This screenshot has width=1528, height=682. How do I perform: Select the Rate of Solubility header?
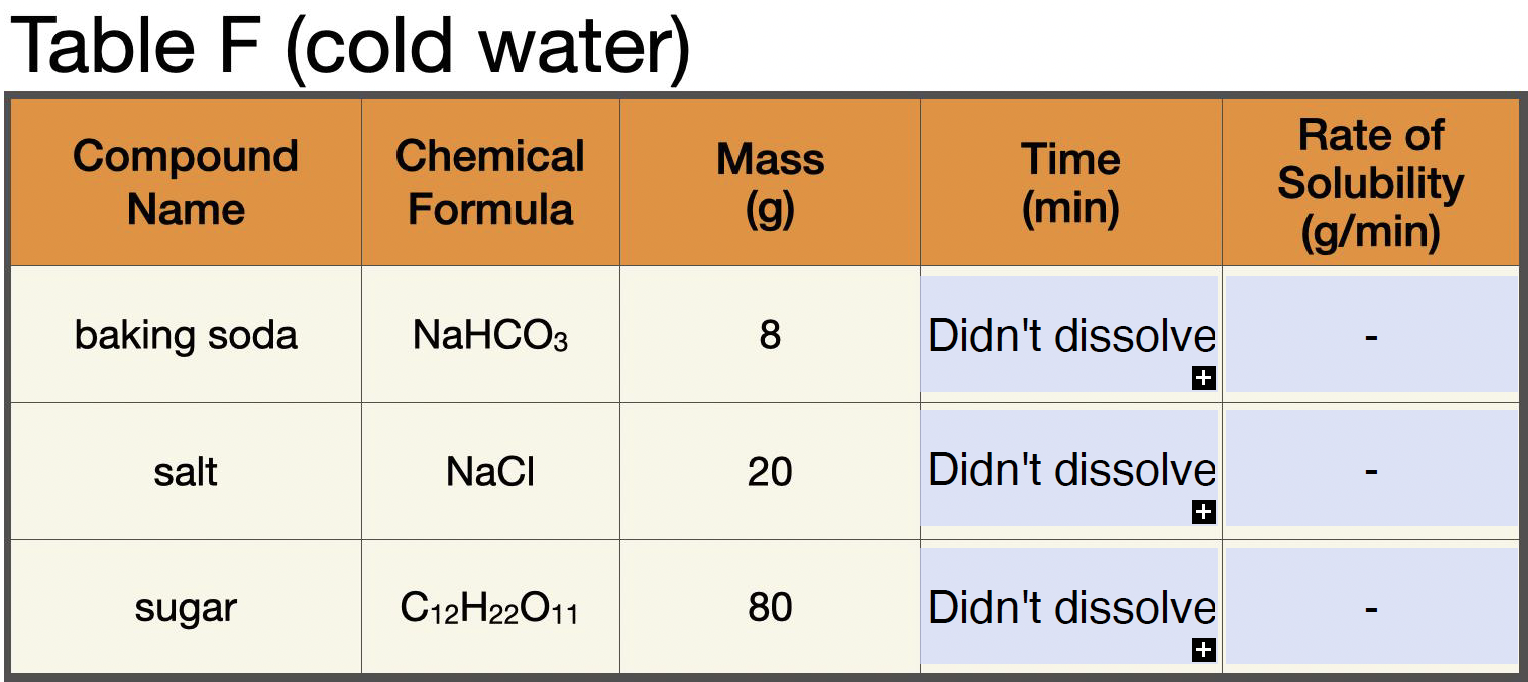[x=1371, y=182]
